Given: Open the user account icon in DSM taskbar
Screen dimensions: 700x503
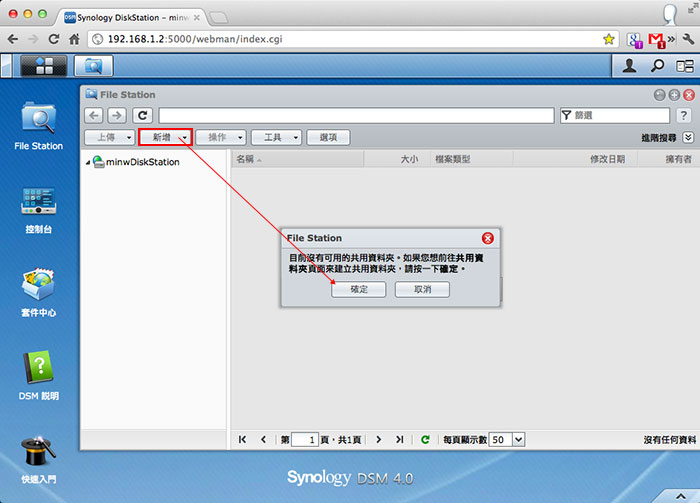Looking at the screenshot, I should 629,66.
